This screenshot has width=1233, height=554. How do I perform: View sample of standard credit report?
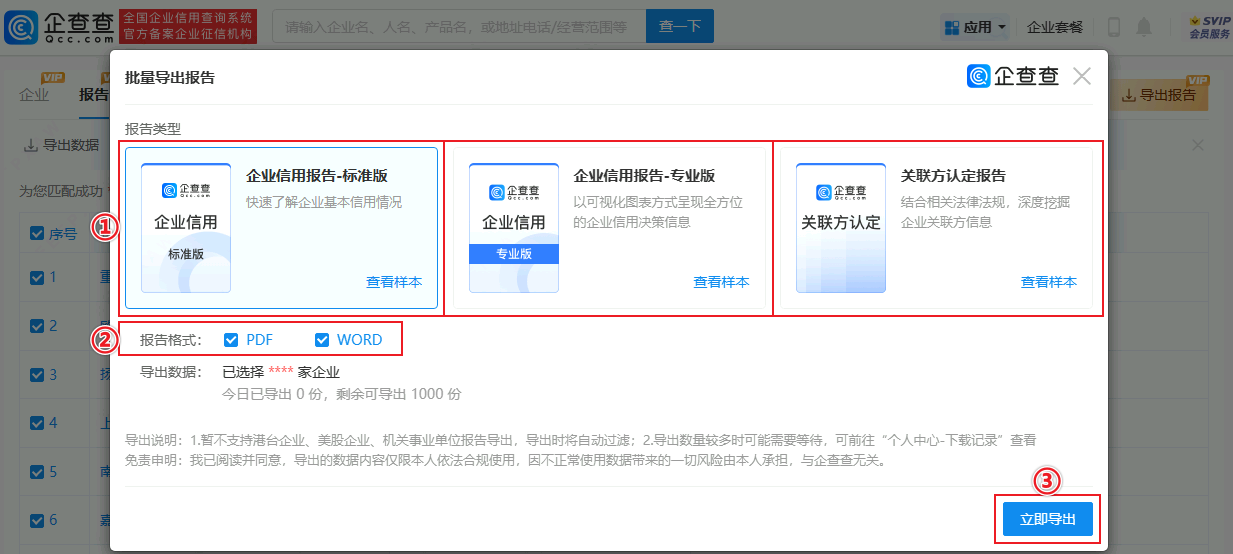tap(394, 282)
